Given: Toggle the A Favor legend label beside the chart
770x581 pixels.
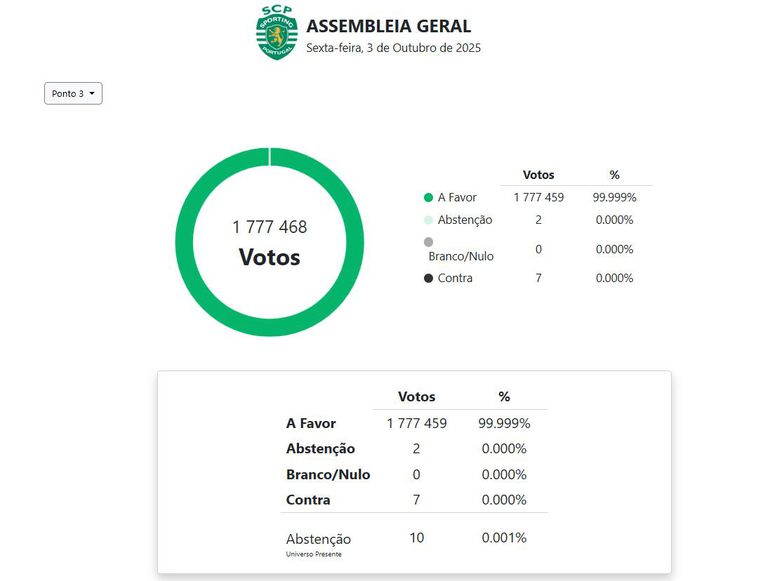Looking at the screenshot, I should (x=457, y=198).
